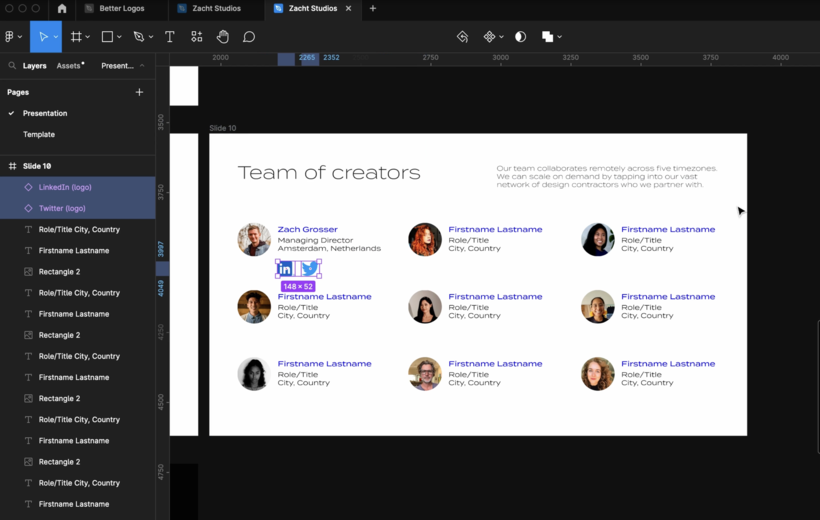
Task: Toggle the mask/contrast icon
Action: [x=520, y=37]
